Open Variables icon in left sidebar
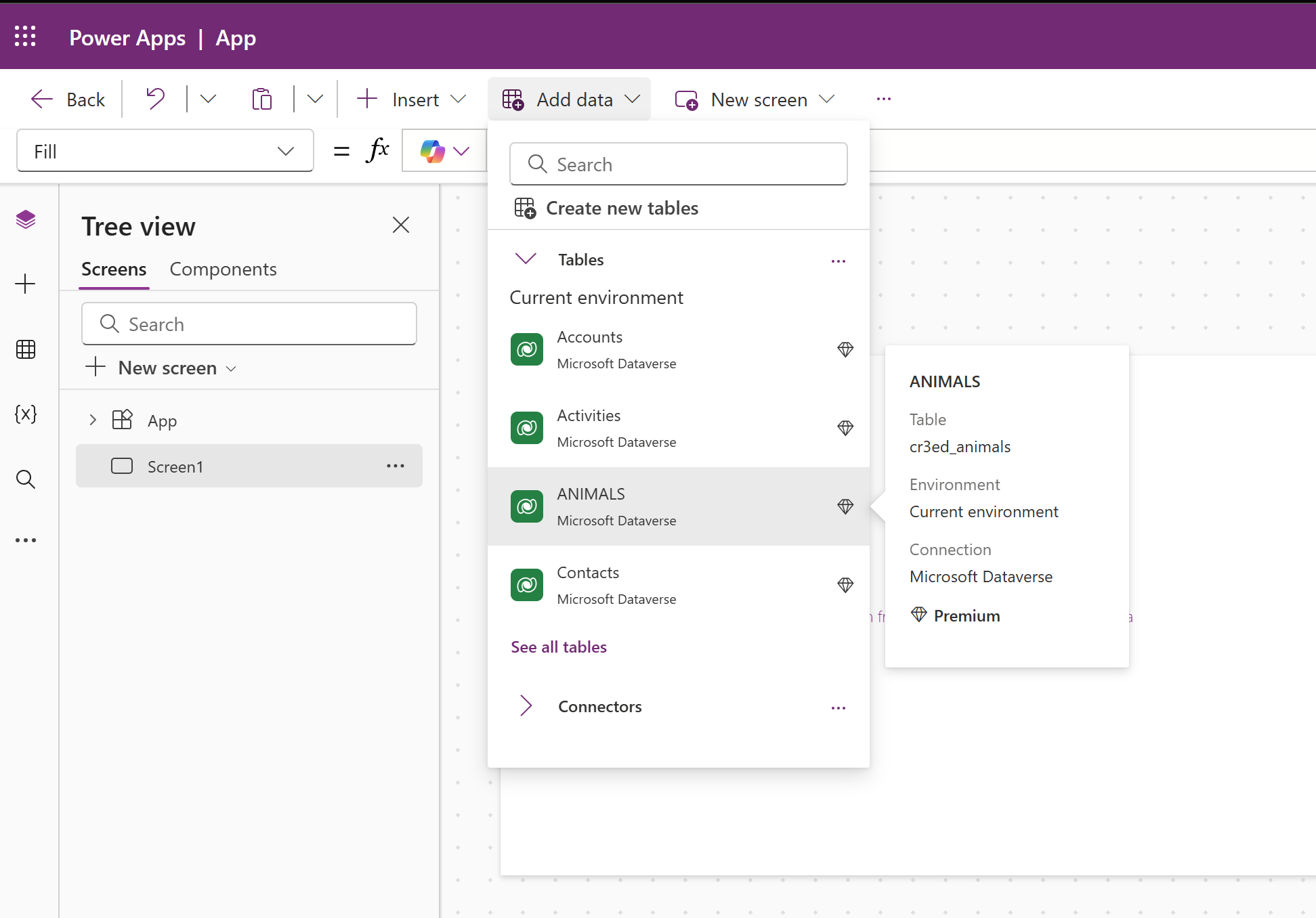 pos(26,414)
